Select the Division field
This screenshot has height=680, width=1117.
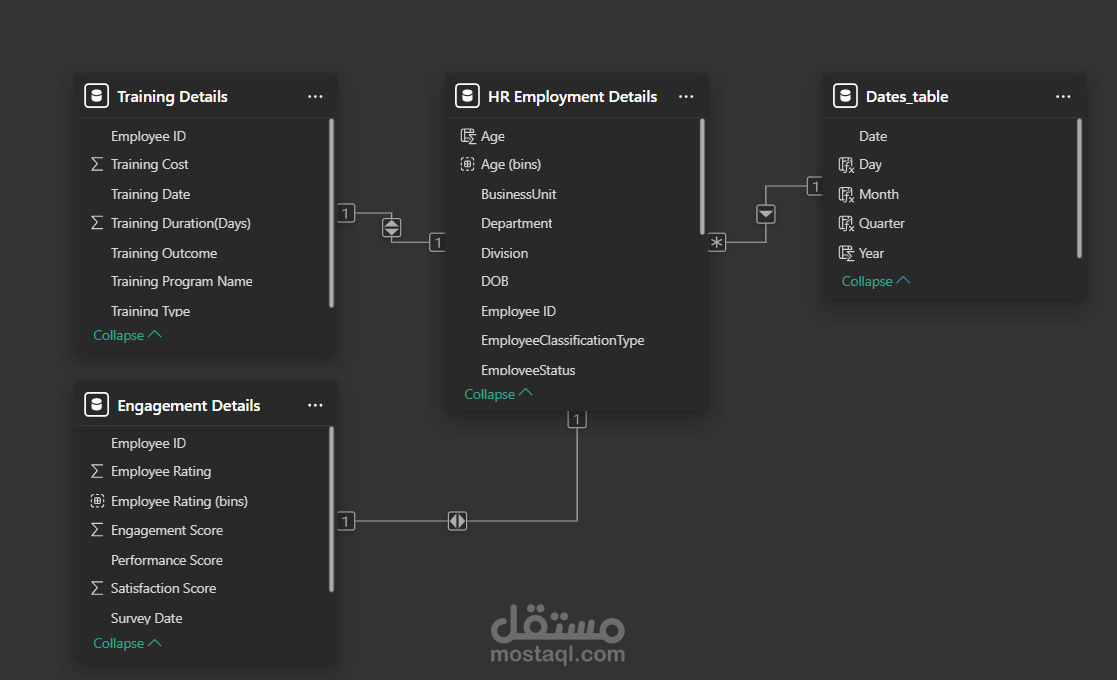[x=504, y=253]
